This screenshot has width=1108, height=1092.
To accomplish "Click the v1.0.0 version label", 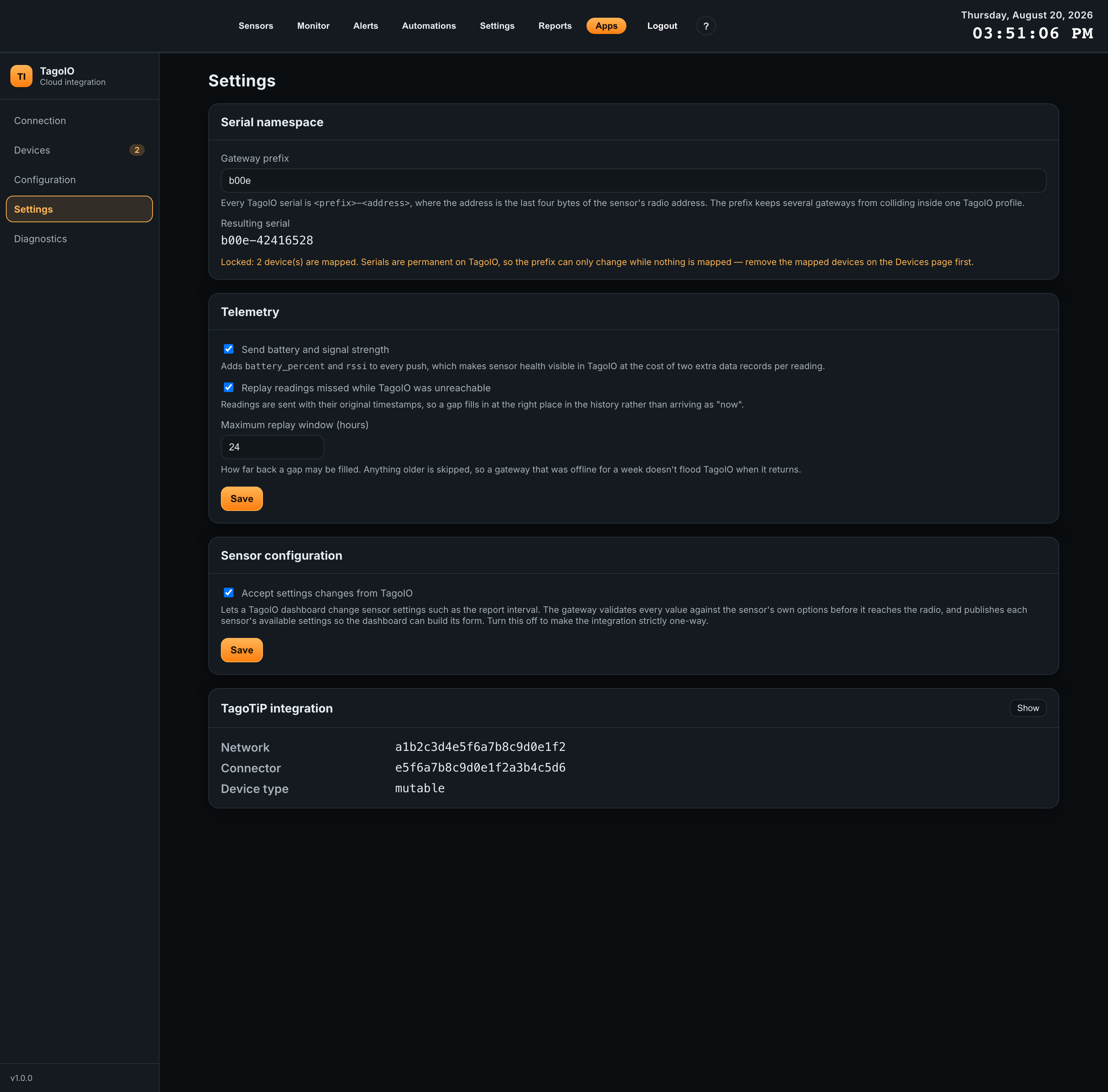I will point(21,1078).
